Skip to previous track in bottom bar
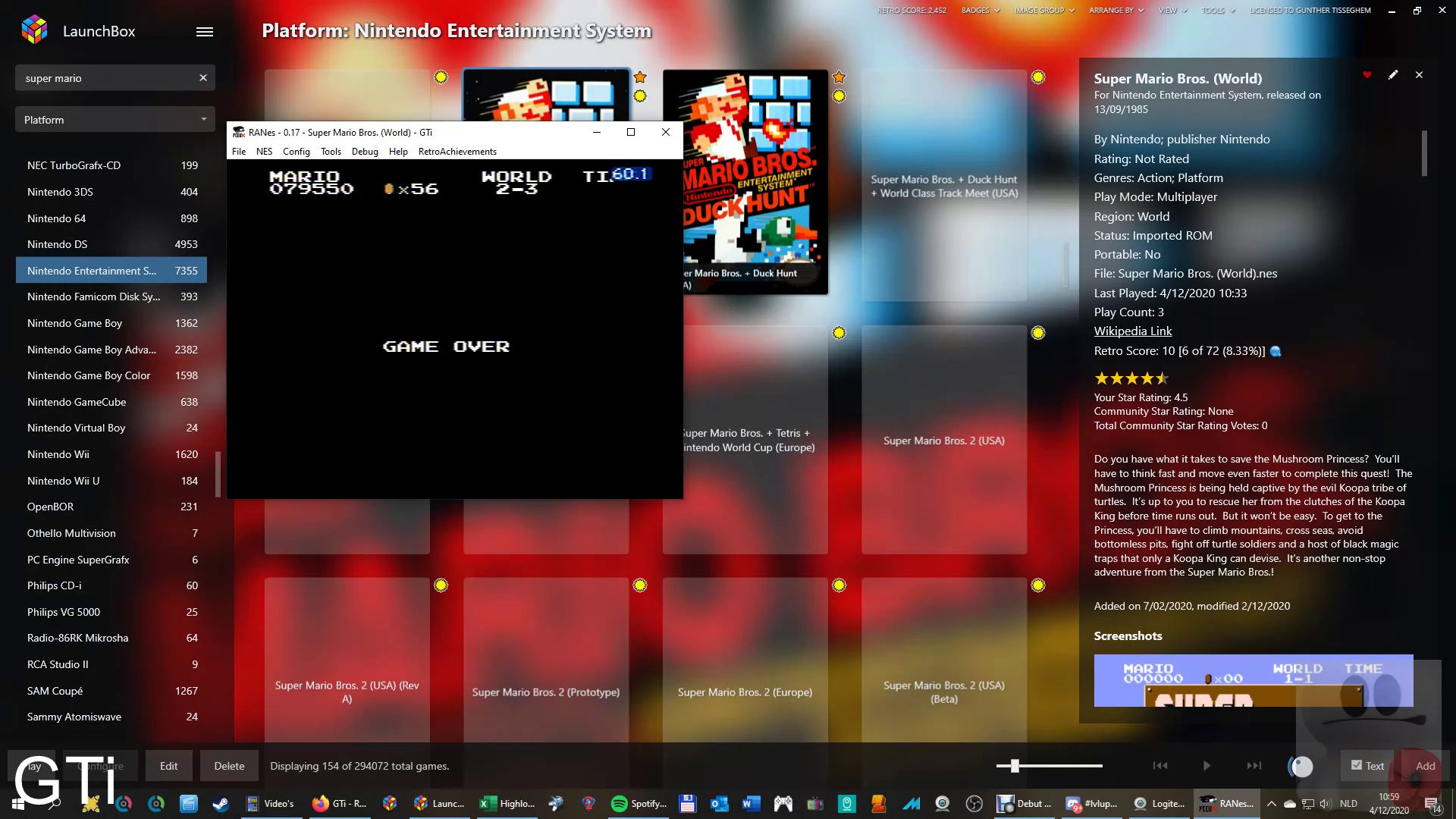1456x819 pixels. click(1160, 766)
